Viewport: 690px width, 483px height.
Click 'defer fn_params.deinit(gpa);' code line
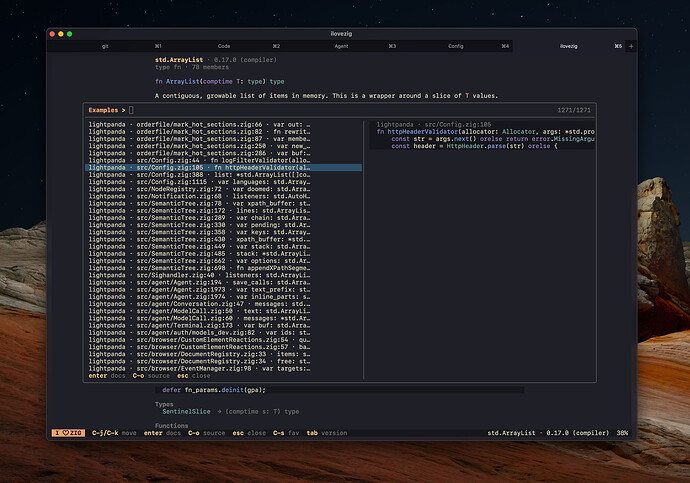(214, 390)
